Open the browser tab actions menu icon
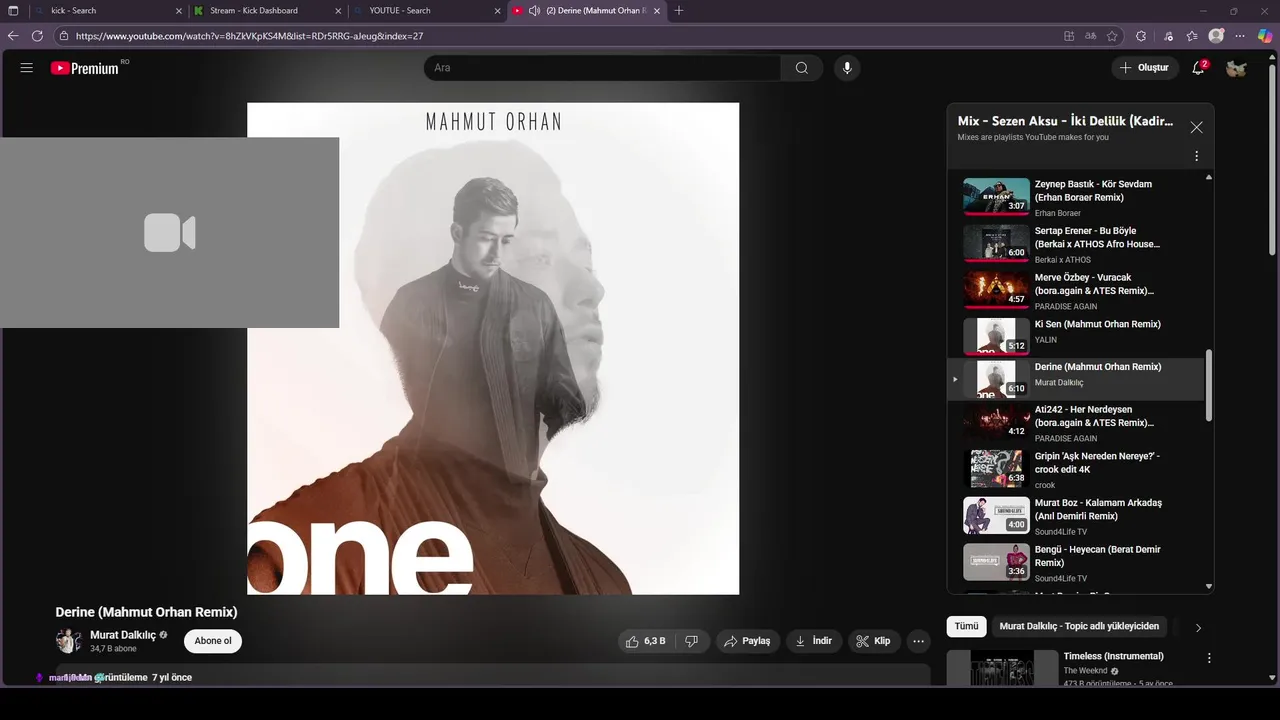1280x720 pixels. [x=13, y=10]
